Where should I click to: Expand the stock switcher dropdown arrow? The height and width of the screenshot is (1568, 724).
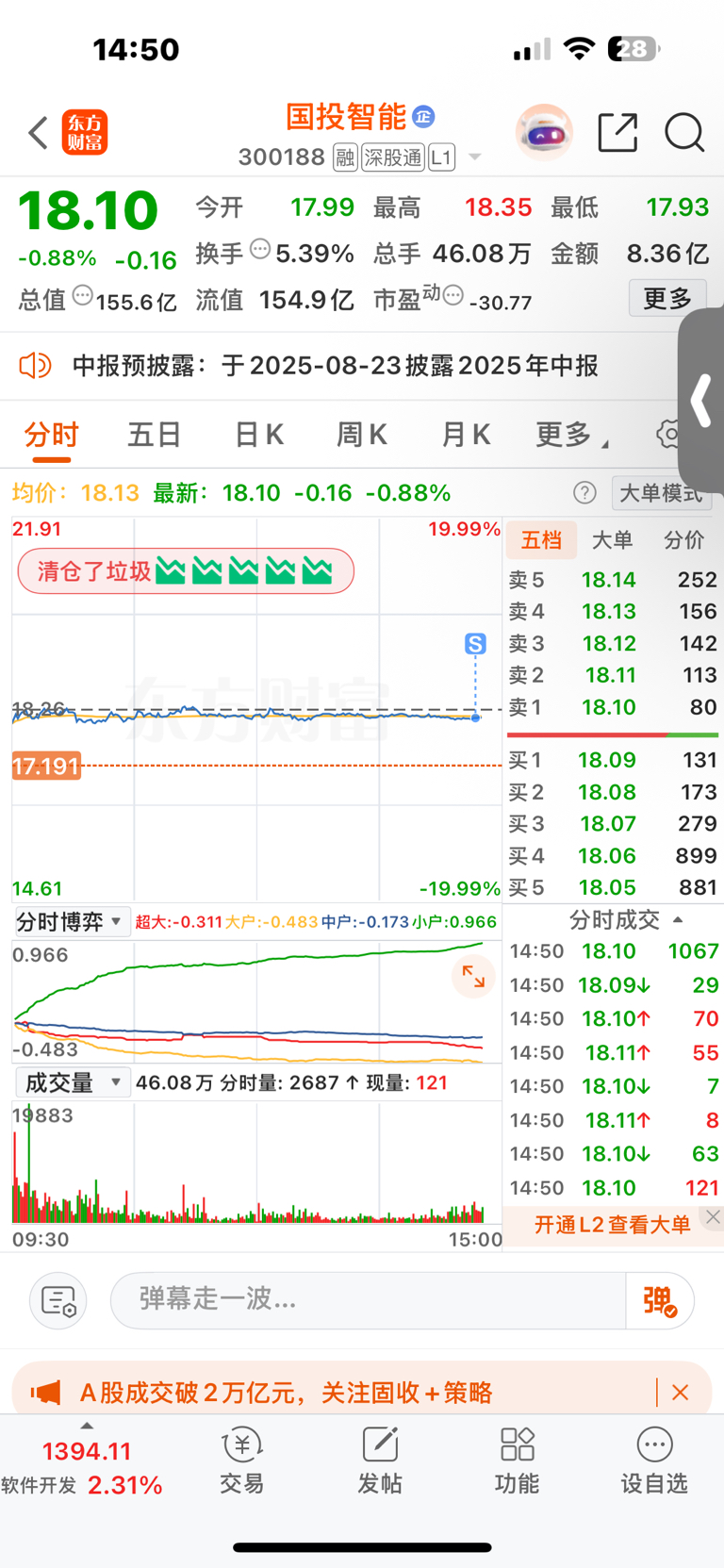pyautogui.click(x=474, y=157)
